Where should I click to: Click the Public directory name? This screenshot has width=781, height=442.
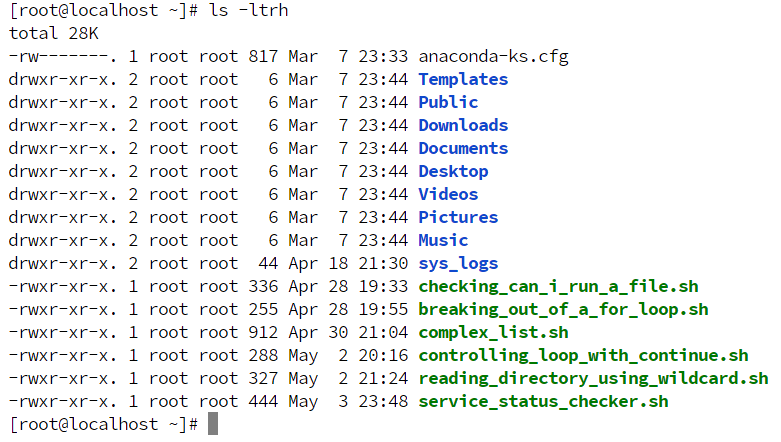tap(448, 102)
